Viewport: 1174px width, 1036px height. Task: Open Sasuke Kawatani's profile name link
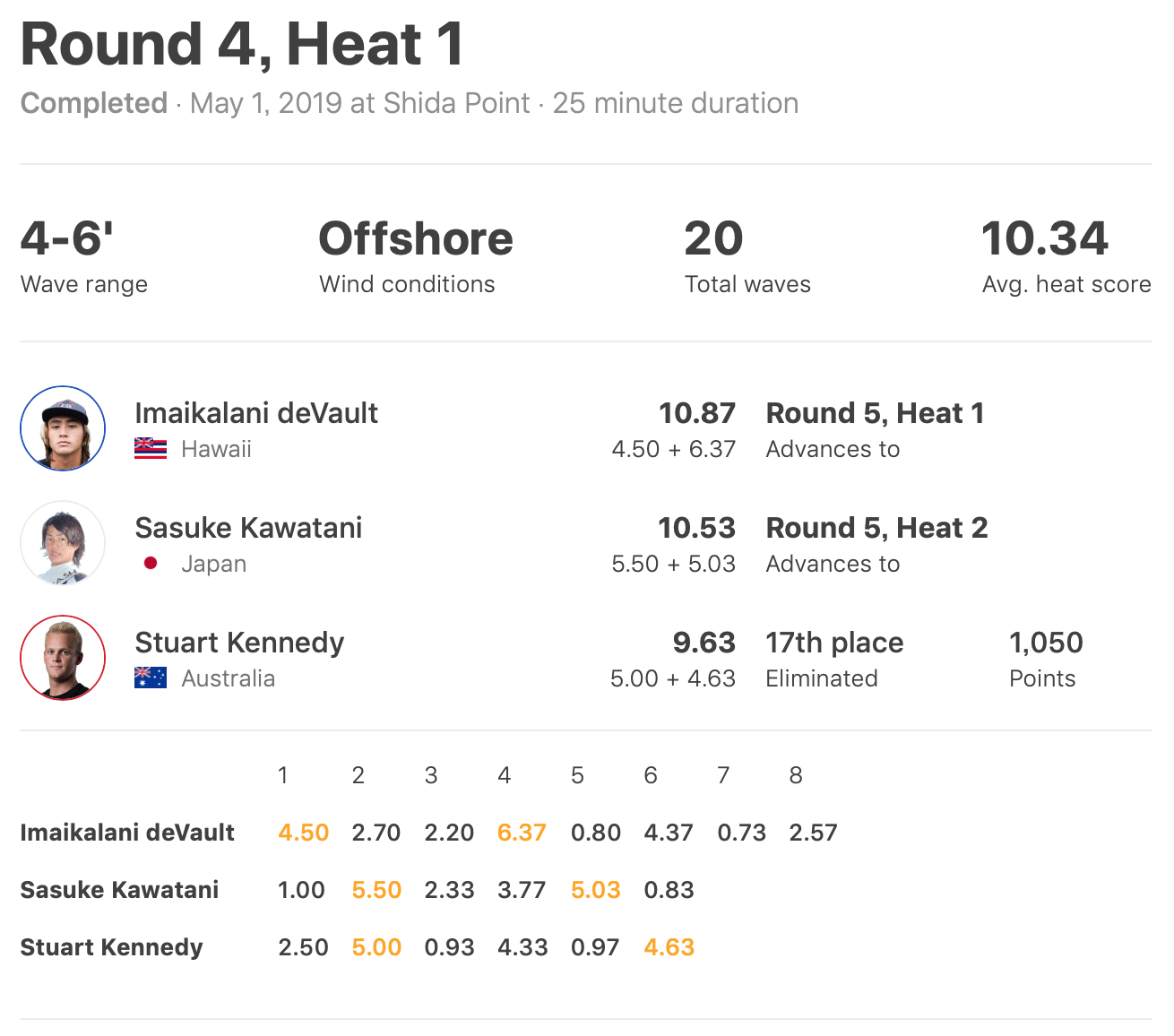coord(248,528)
